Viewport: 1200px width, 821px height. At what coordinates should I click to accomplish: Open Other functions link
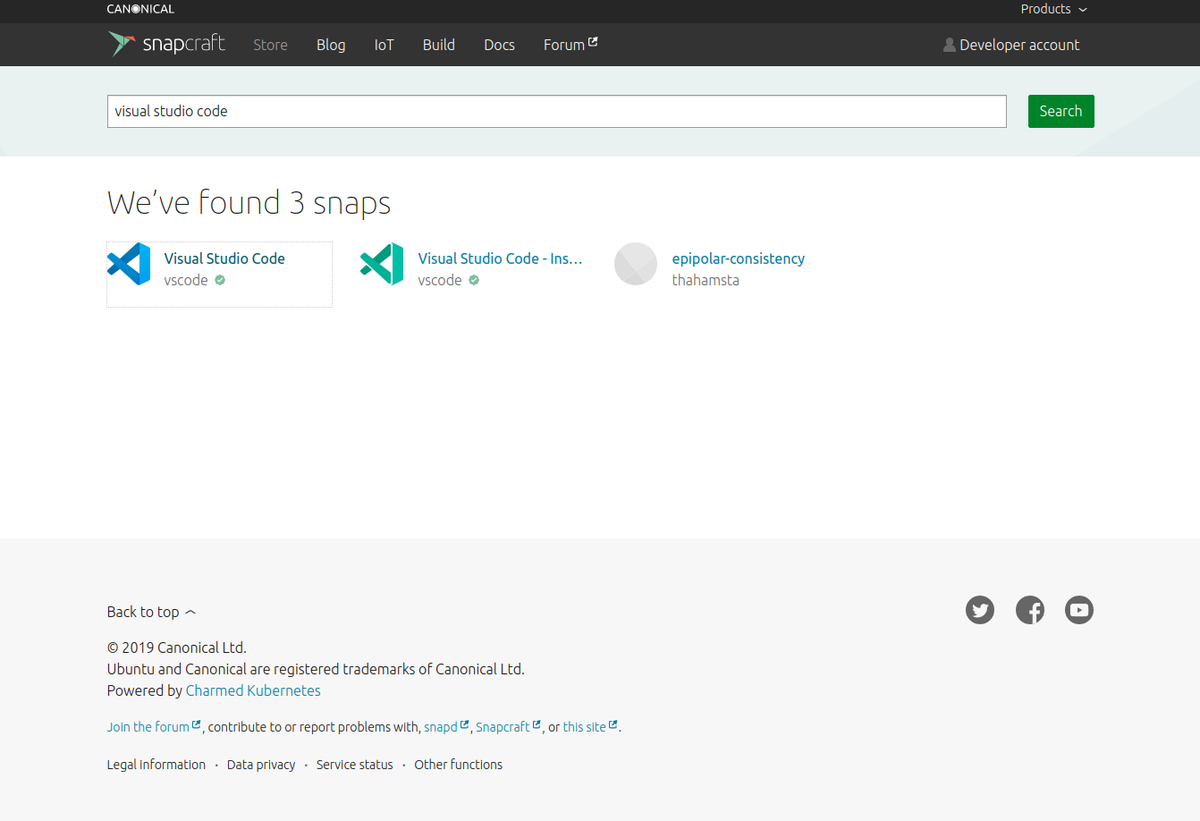pyautogui.click(x=458, y=765)
